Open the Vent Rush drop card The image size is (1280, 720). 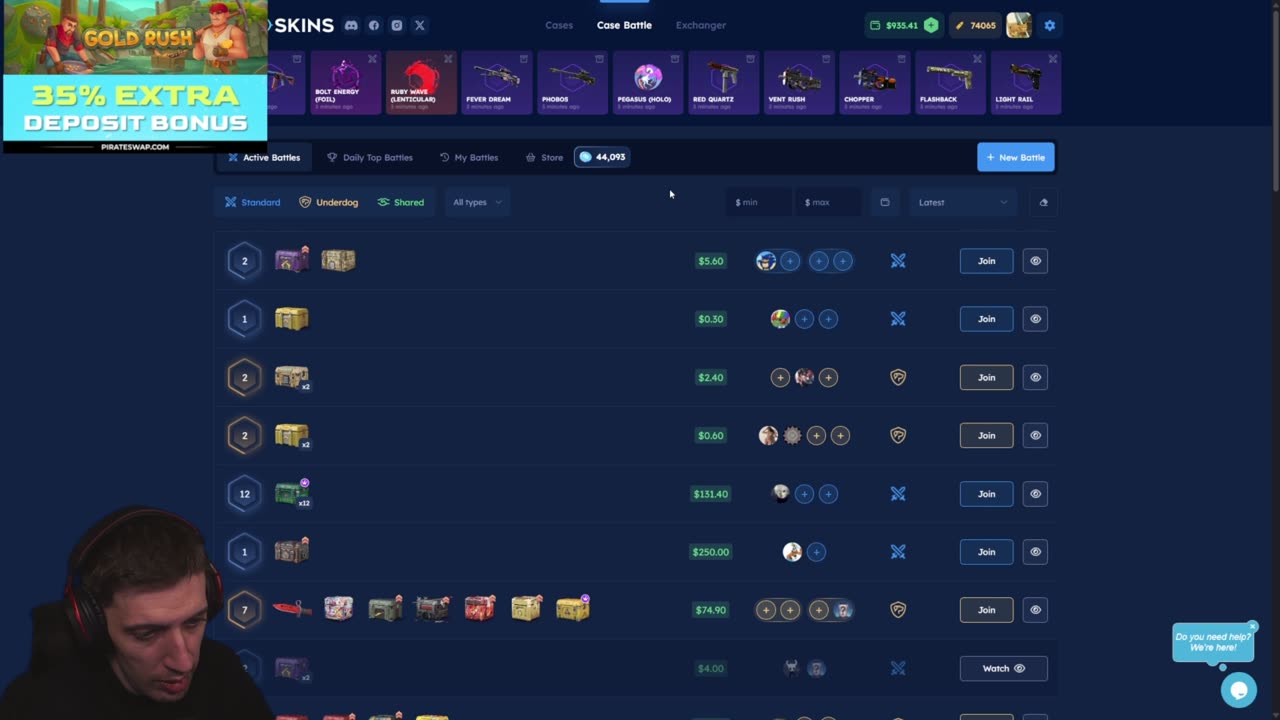click(x=799, y=83)
